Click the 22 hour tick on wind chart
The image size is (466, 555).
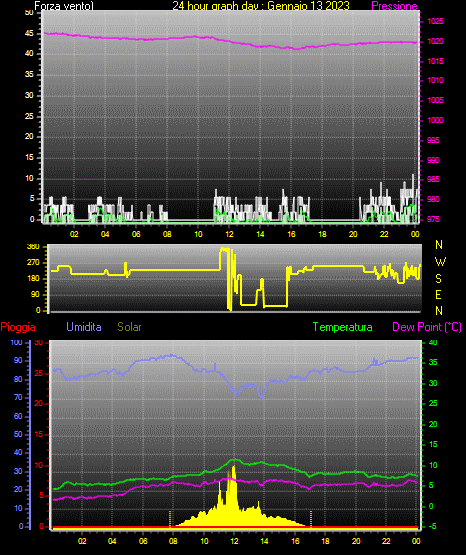[x=384, y=234]
